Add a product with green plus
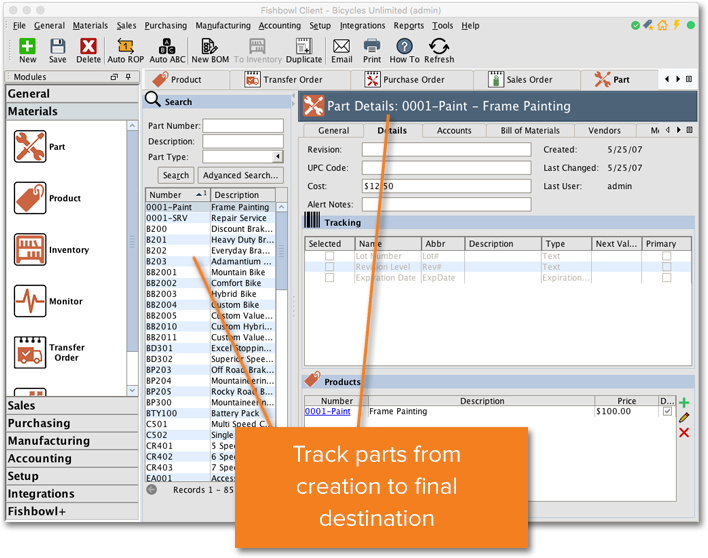Screen dimensions: 708x558 [684, 403]
